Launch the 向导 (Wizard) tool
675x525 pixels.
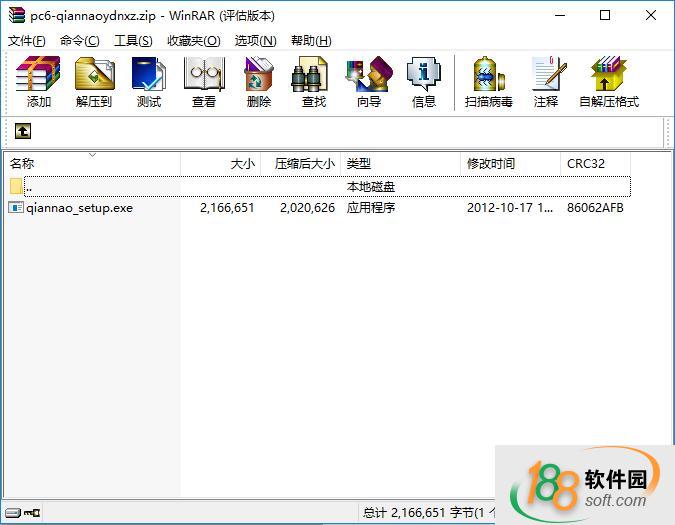click(368, 82)
